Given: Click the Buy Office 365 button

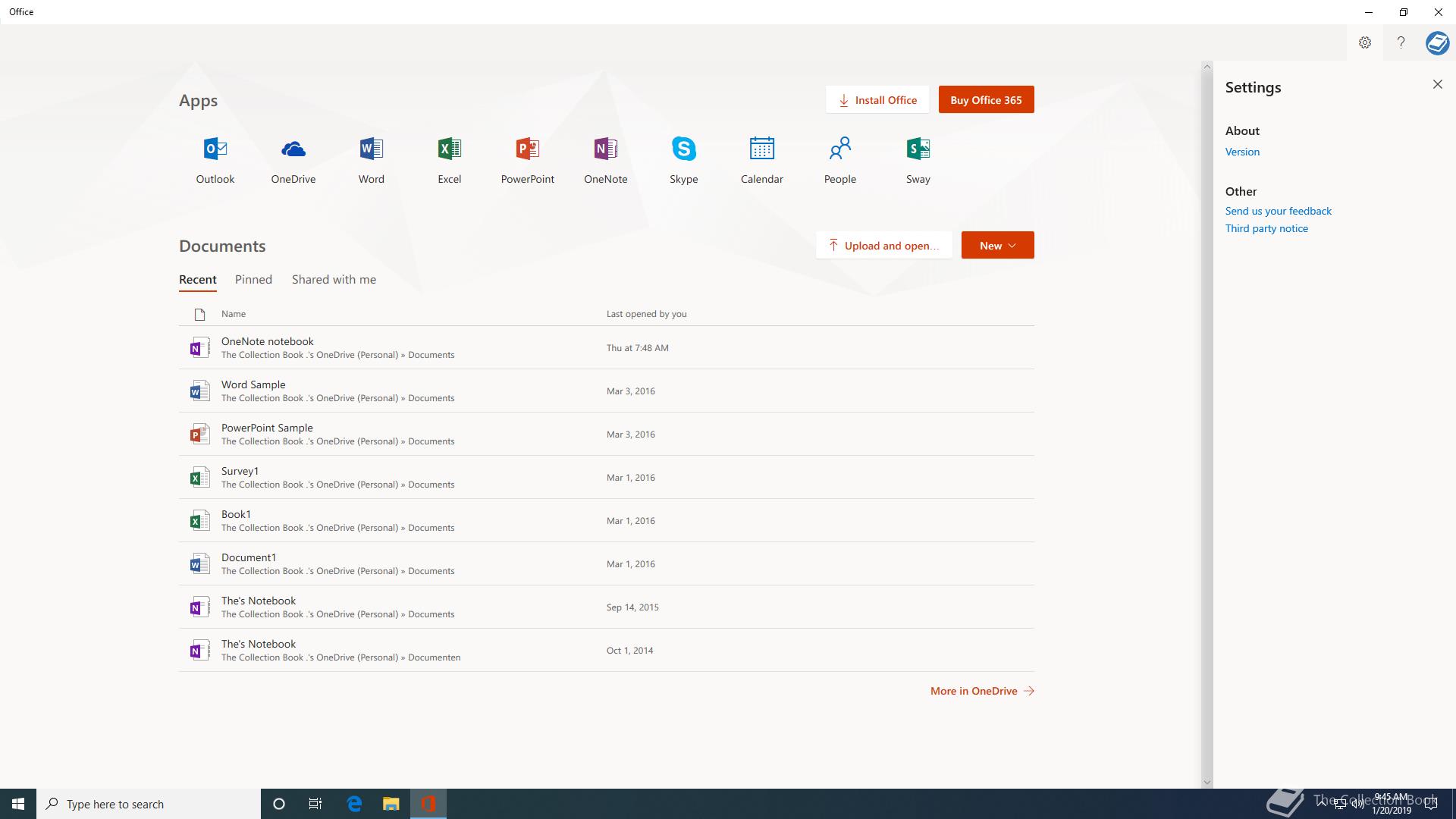Looking at the screenshot, I should point(986,99).
